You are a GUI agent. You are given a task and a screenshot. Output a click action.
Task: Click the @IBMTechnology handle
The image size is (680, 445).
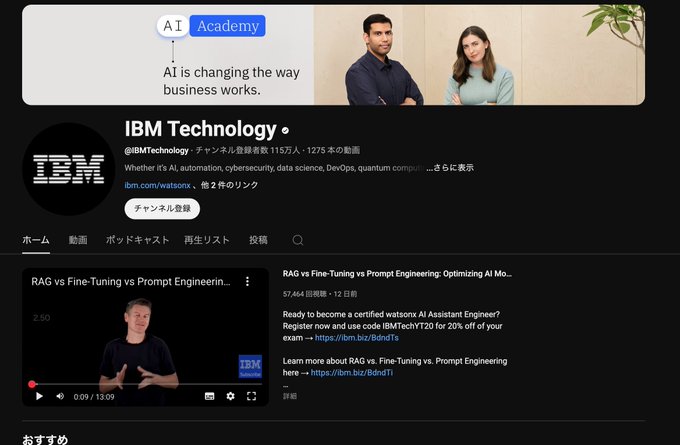click(x=157, y=150)
